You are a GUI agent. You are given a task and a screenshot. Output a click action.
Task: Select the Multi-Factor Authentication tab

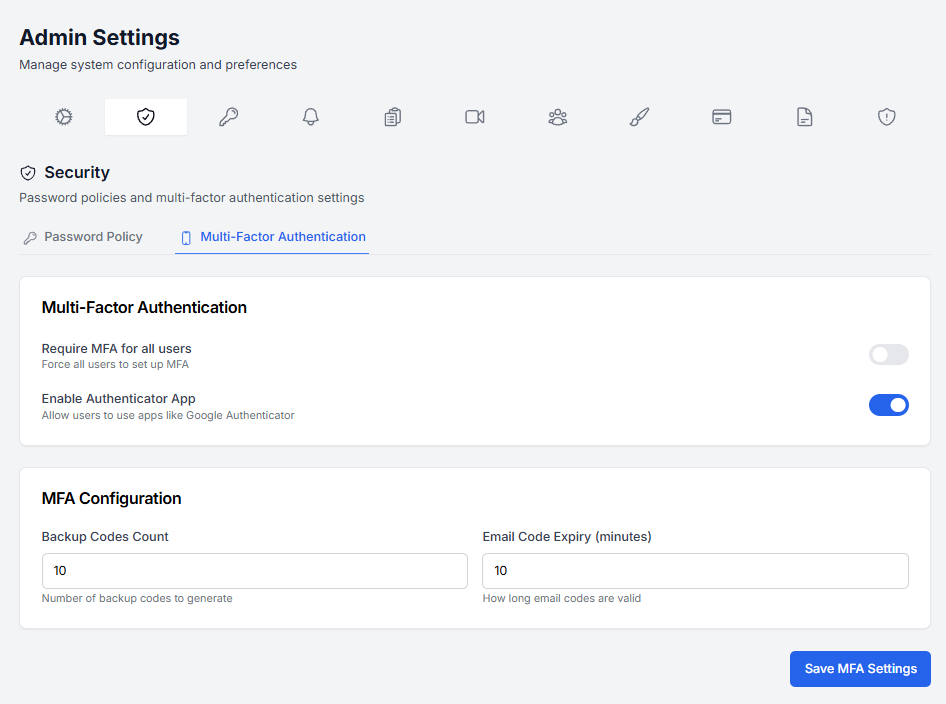[272, 237]
